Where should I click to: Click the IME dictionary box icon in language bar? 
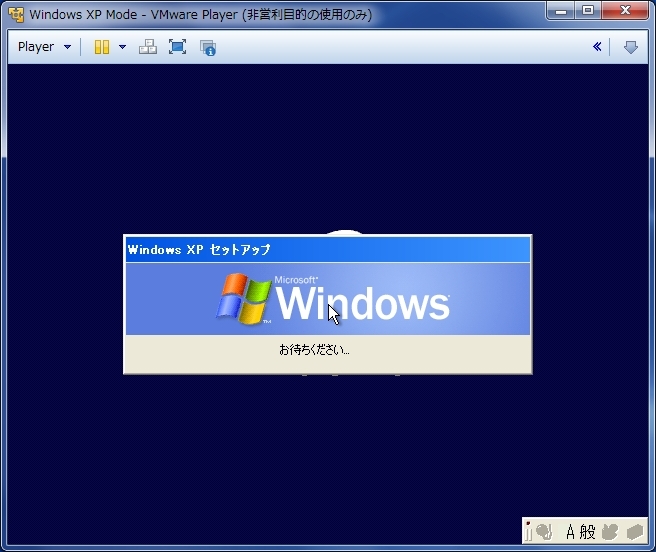[x=635, y=532]
